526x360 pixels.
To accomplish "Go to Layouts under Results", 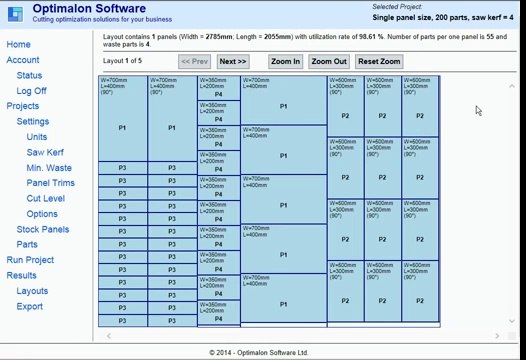I will click(32, 291).
